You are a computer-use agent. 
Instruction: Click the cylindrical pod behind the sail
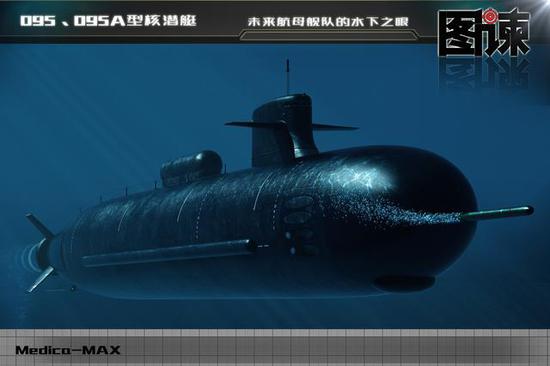click(192, 168)
